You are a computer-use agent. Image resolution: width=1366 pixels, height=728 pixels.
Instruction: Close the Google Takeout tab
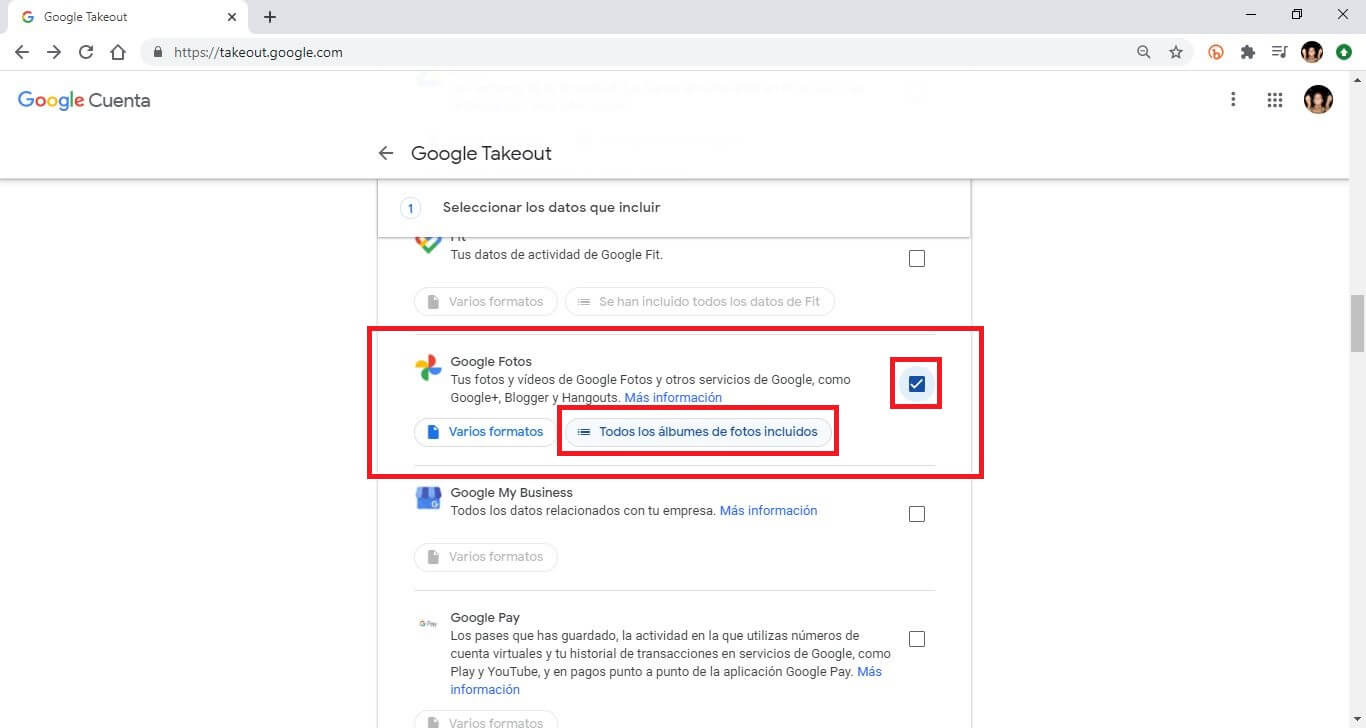pos(231,17)
